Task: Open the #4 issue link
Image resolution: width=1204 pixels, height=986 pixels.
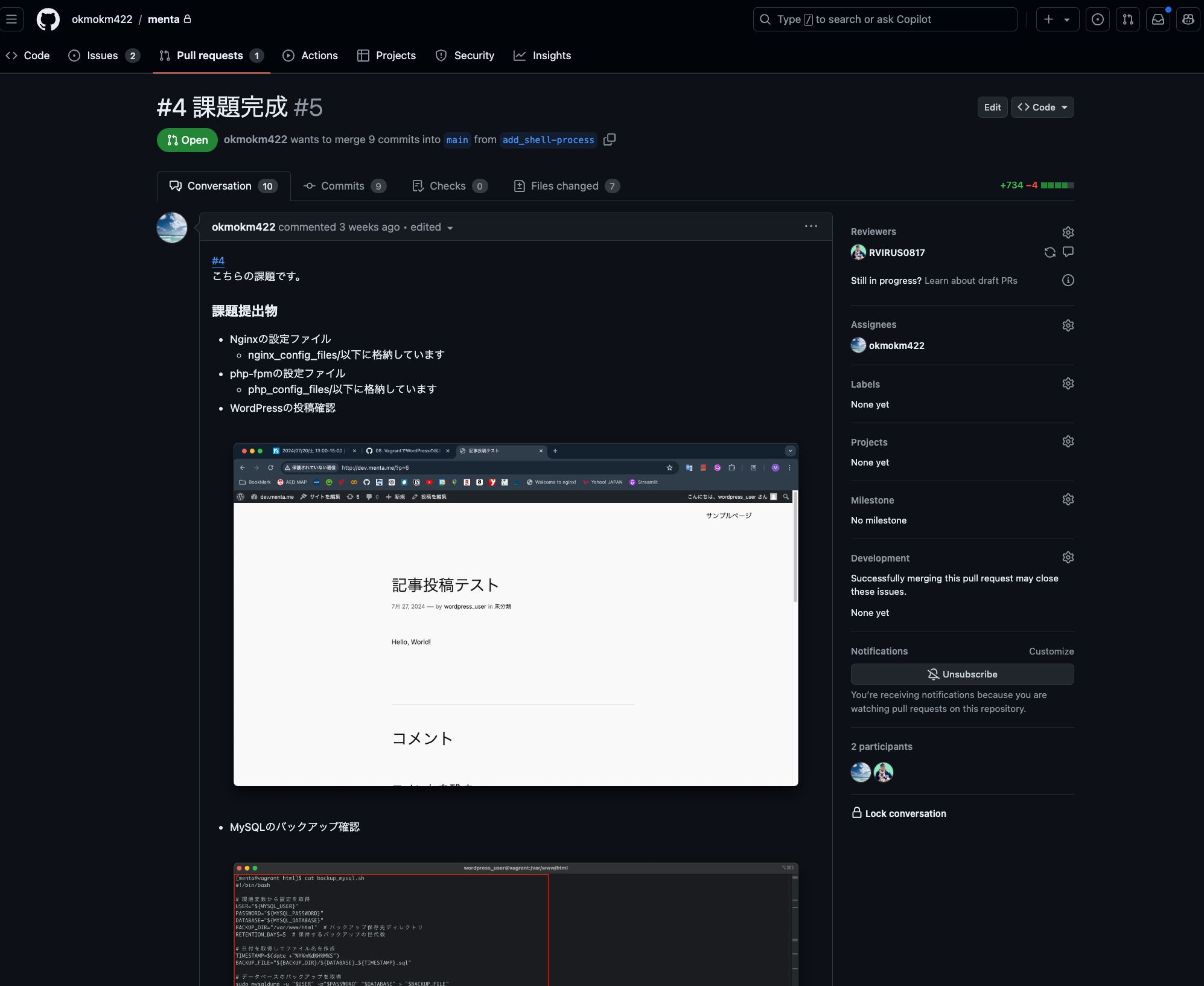Action: click(x=218, y=261)
